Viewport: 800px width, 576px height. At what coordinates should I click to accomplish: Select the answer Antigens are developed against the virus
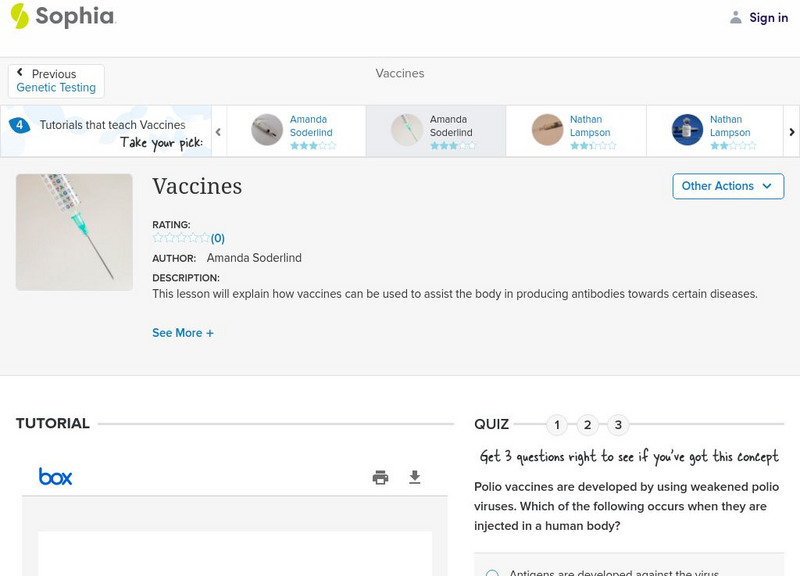(489, 573)
